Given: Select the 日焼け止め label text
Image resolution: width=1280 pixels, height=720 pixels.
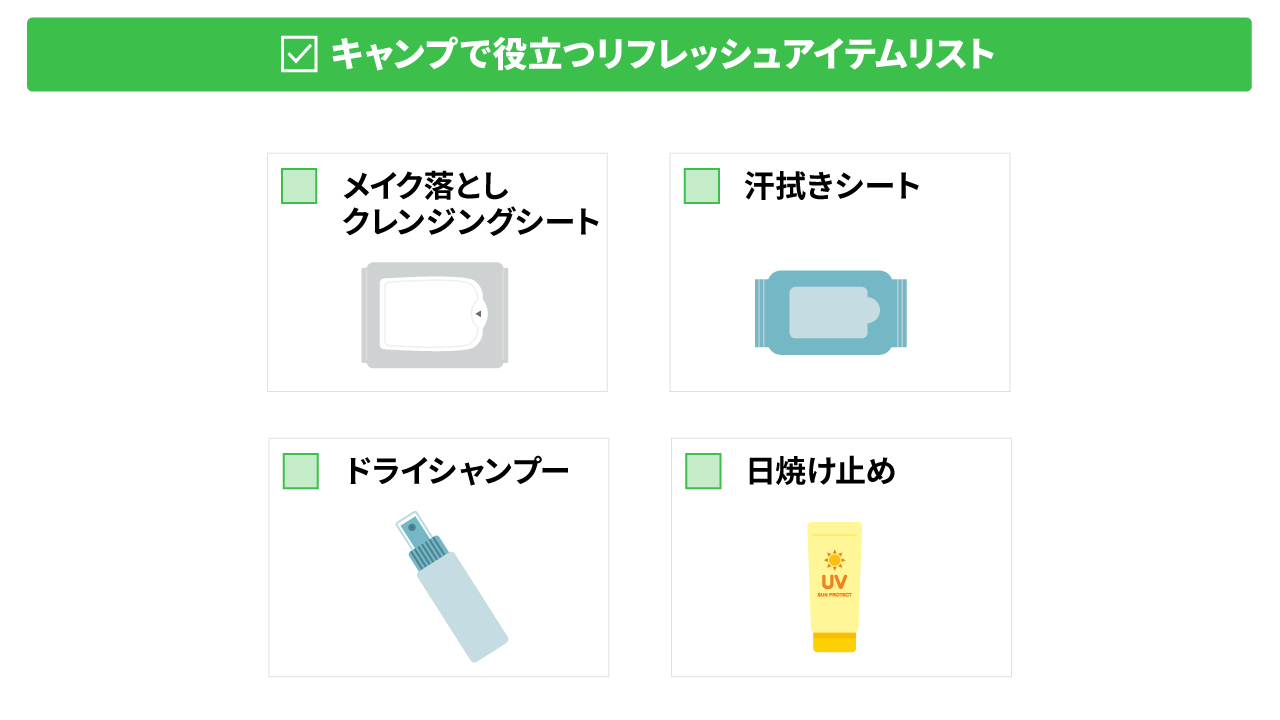Looking at the screenshot, I should tap(821, 471).
